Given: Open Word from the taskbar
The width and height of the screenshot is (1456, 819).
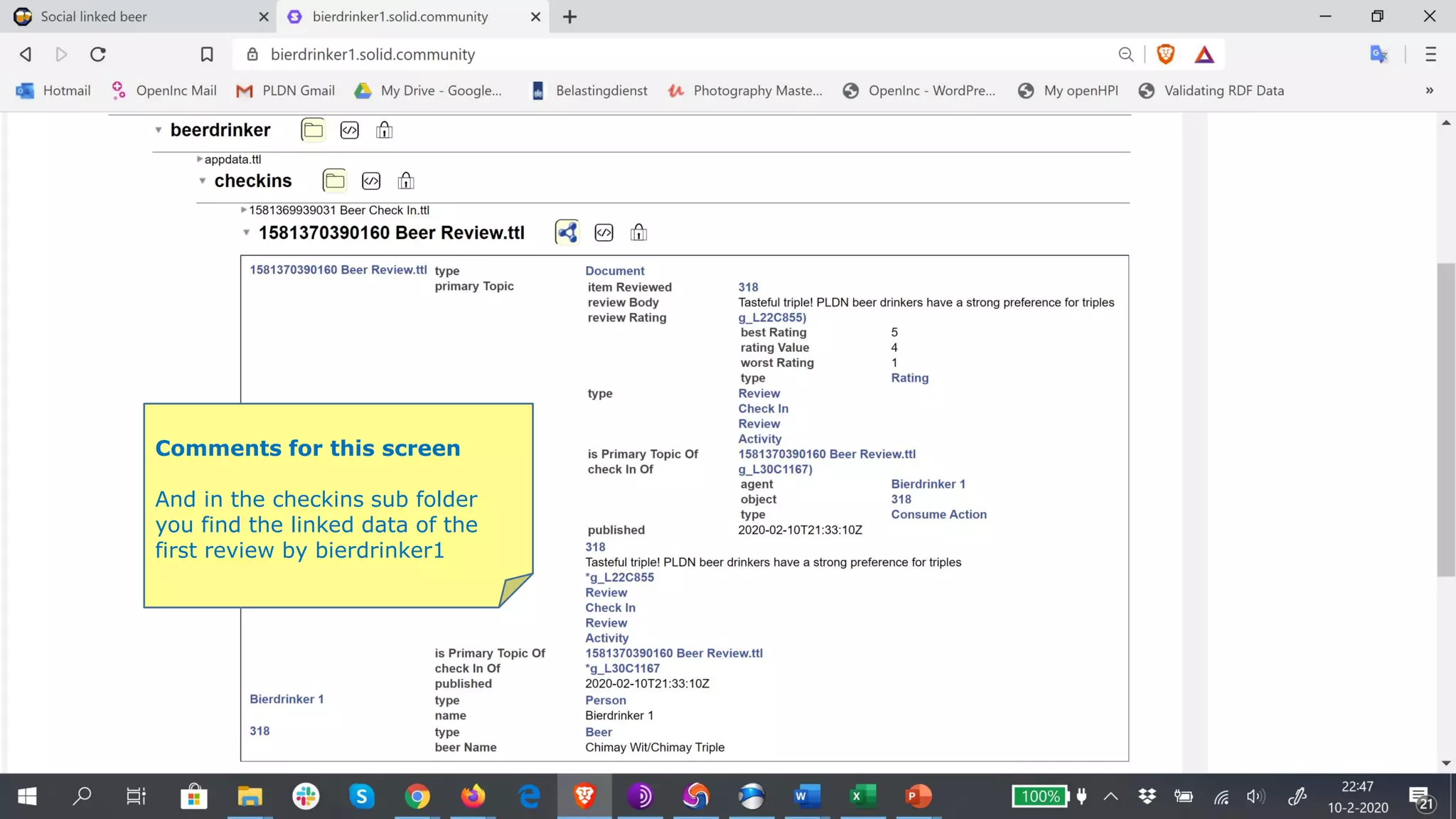Looking at the screenshot, I should pos(807,796).
